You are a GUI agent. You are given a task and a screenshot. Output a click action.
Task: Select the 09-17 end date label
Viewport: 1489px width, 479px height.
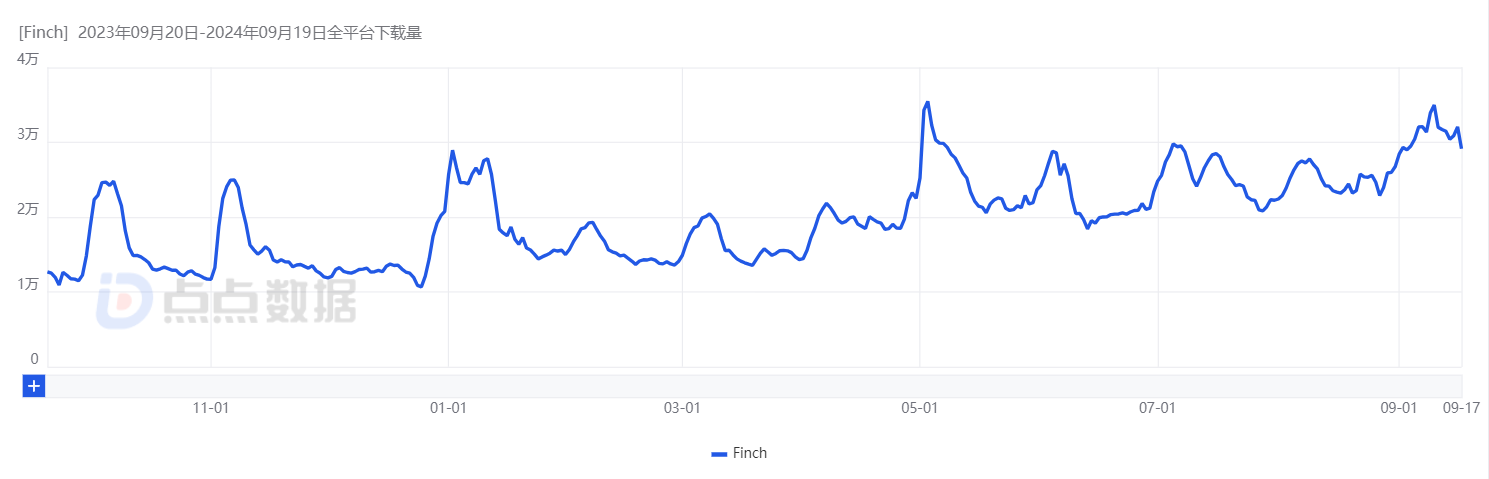tap(1460, 408)
